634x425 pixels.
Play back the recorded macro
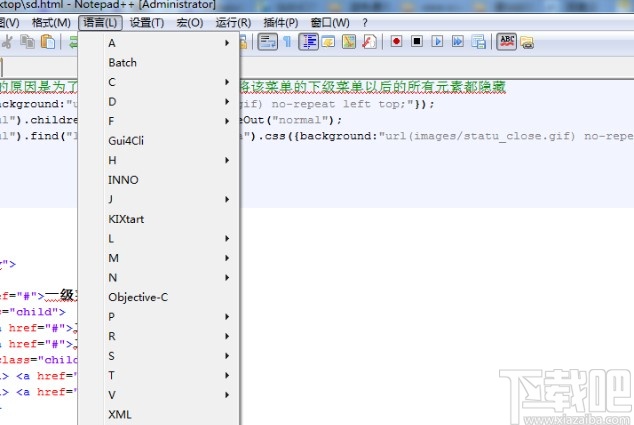(437, 41)
